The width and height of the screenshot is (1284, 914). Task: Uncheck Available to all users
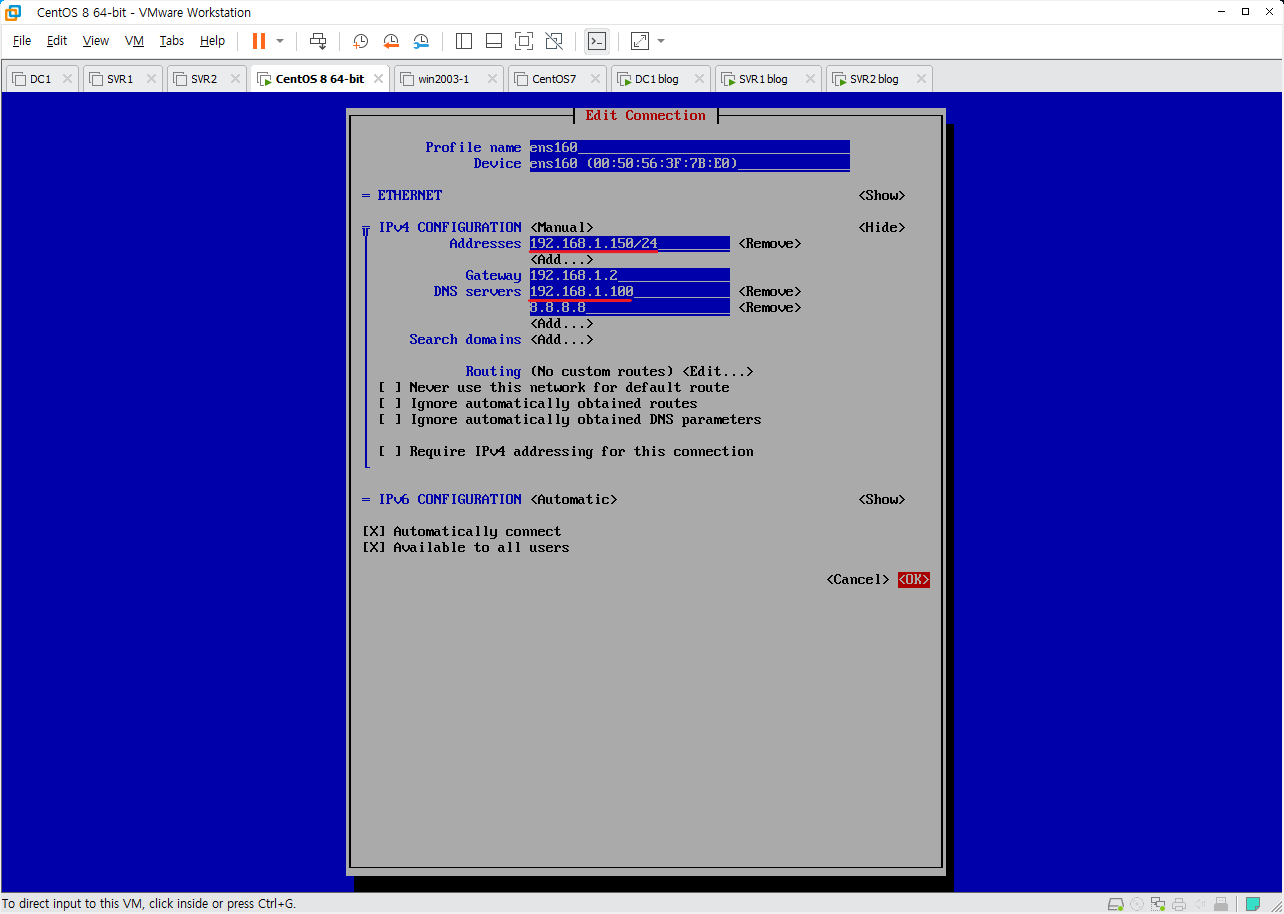373,548
